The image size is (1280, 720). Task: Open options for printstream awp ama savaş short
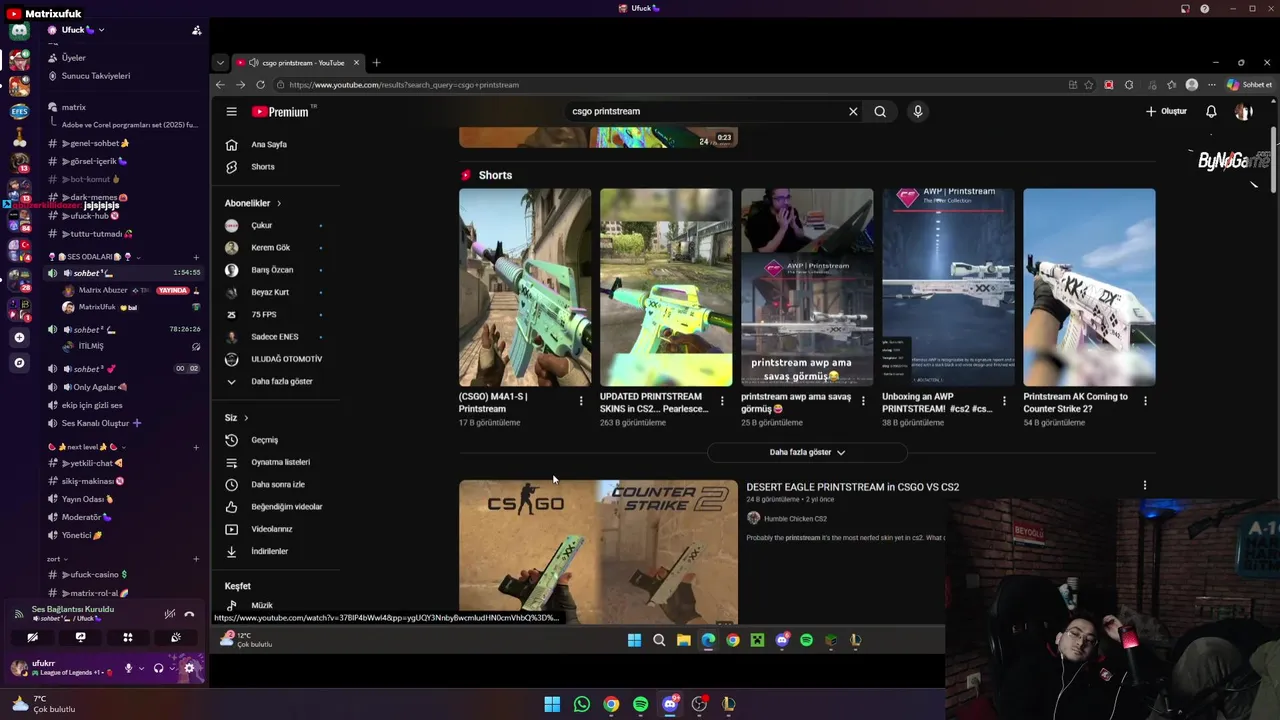pyautogui.click(x=863, y=401)
